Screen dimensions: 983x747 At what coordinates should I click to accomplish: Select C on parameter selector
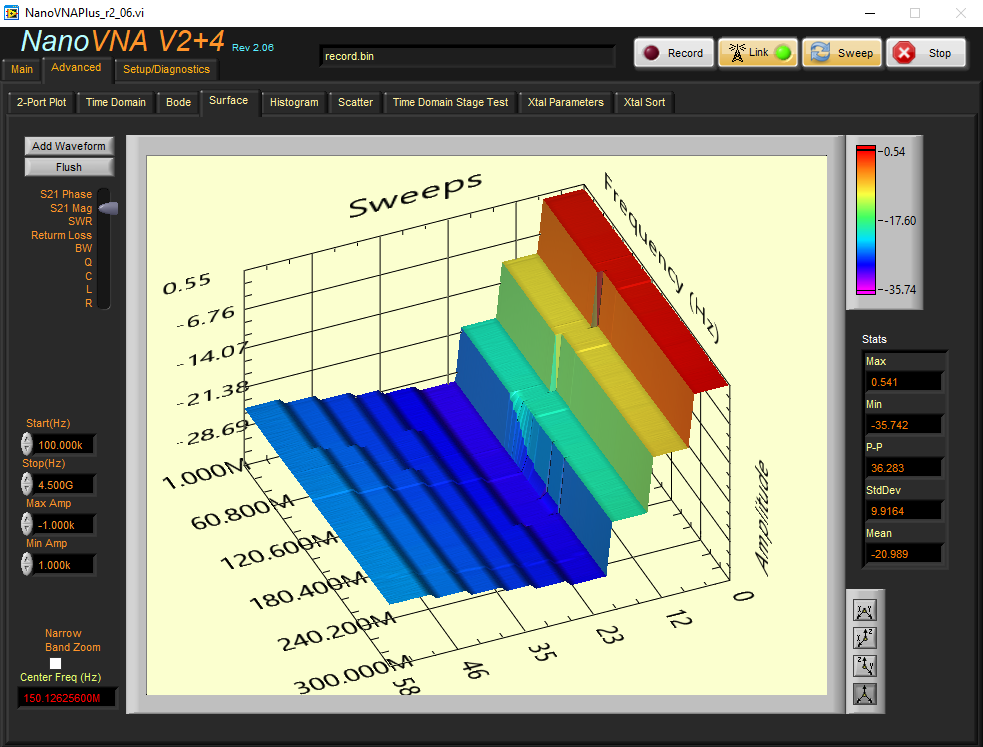[x=88, y=276]
